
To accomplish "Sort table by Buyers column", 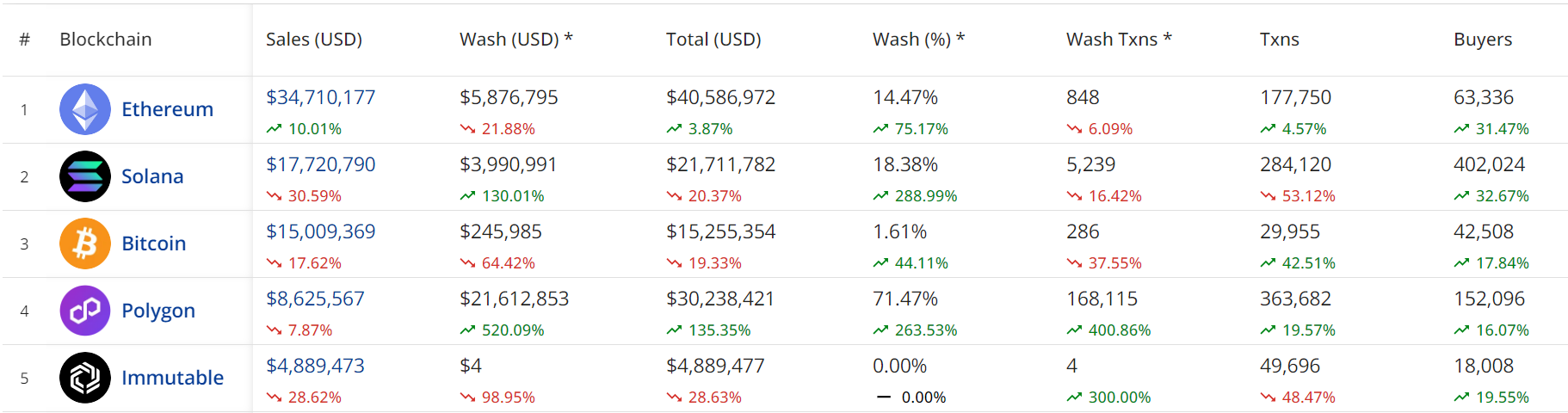I will 1482,40.
